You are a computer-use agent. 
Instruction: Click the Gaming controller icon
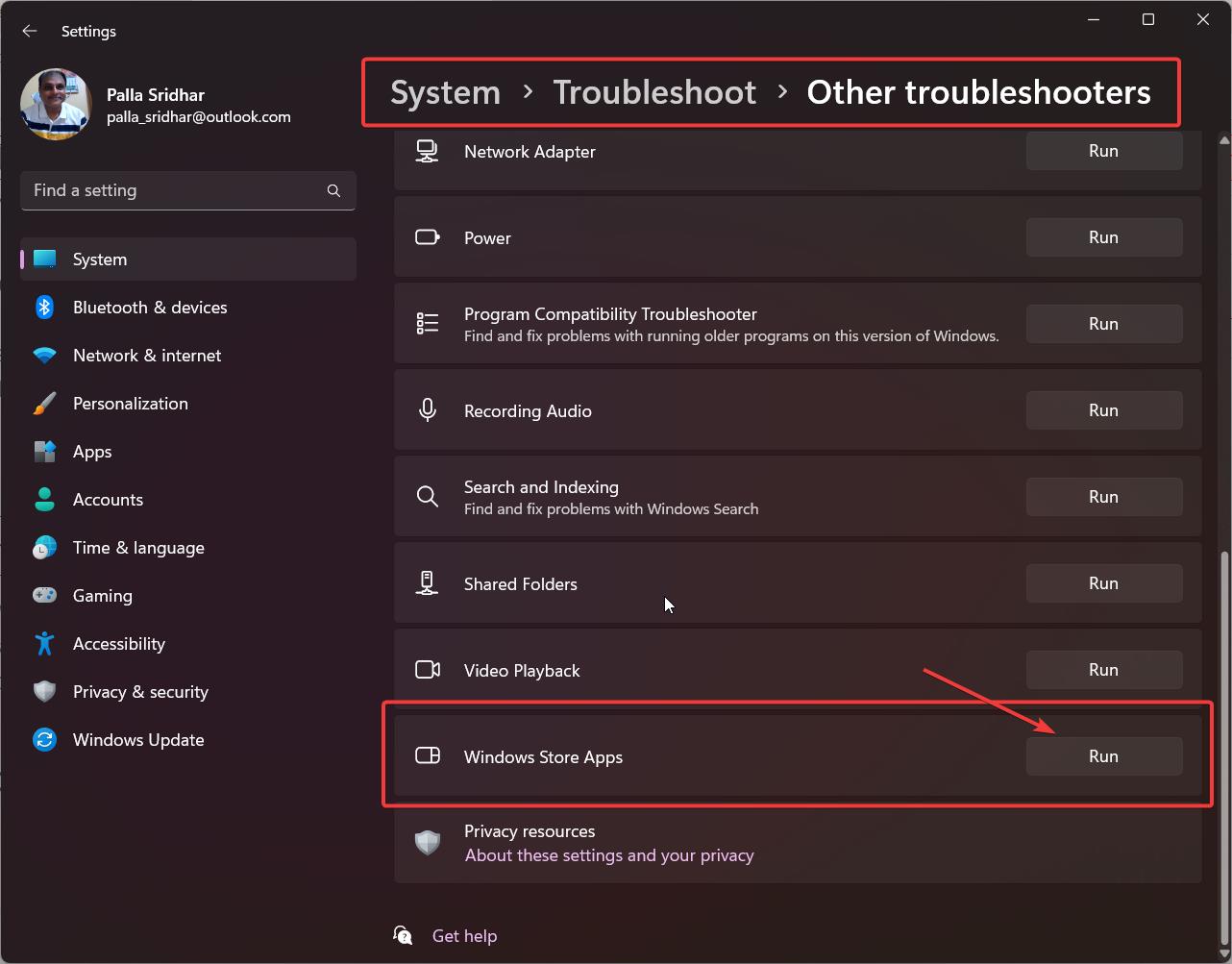point(44,595)
